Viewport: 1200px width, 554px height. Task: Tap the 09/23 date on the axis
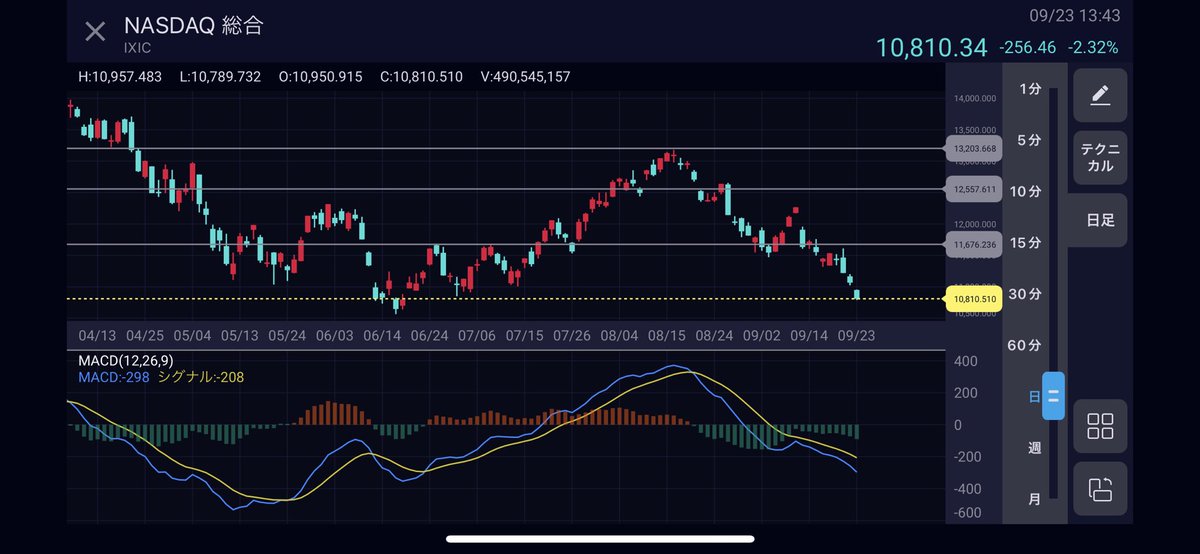click(x=856, y=336)
